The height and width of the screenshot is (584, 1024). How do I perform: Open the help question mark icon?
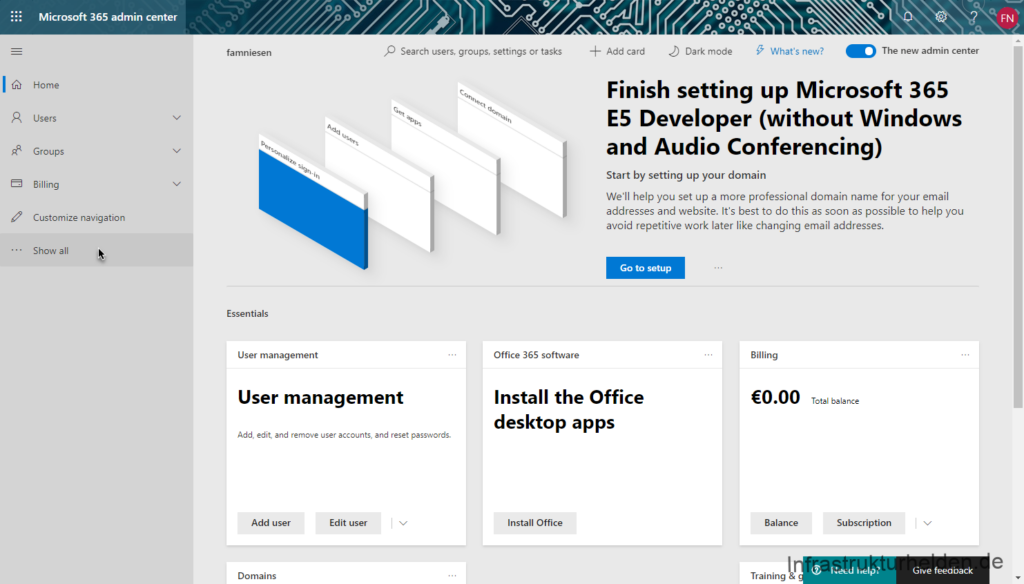pyautogui.click(x=973, y=17)
